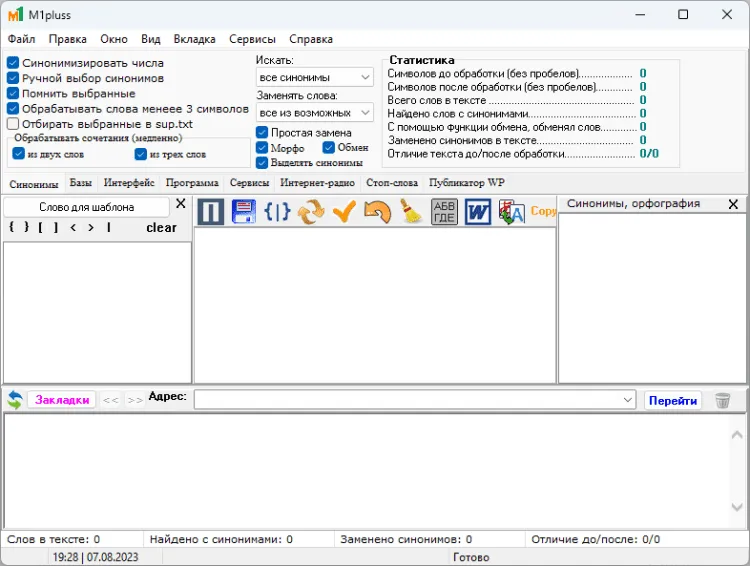The width and height of the screenshot is (750, 566).
Task: Click the '>>' forward navigation button
Action: tap(135, 400)
